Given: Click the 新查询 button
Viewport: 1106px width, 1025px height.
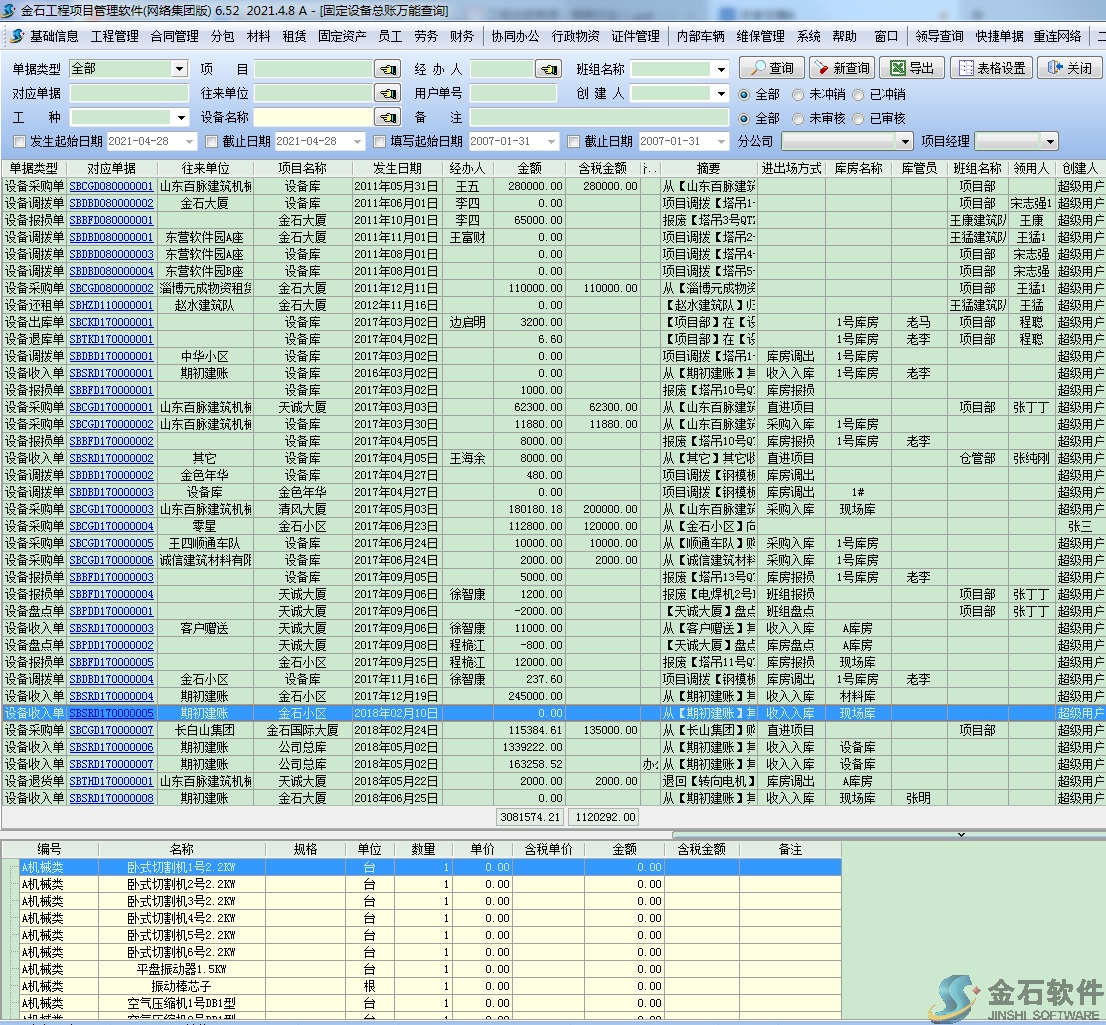Looking at the screenshot, I should click(x=841, y=68).
